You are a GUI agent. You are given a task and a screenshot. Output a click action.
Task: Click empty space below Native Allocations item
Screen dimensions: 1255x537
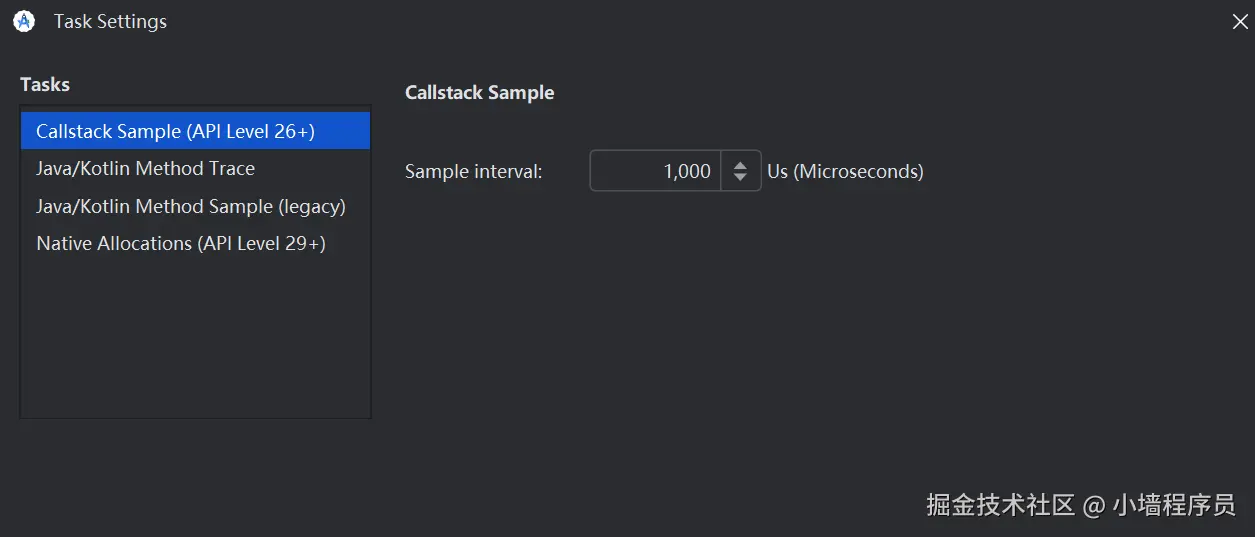tap(195, 340)
